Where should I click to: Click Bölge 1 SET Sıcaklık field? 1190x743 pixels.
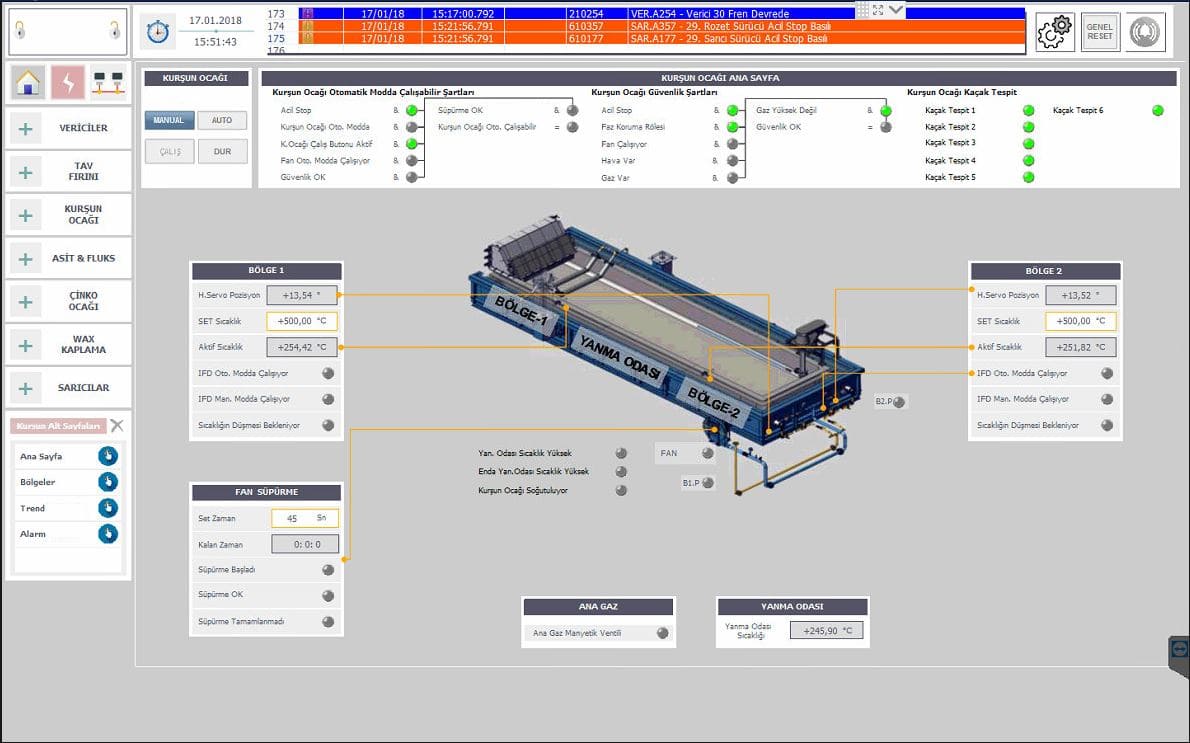[x=302, y=322]
